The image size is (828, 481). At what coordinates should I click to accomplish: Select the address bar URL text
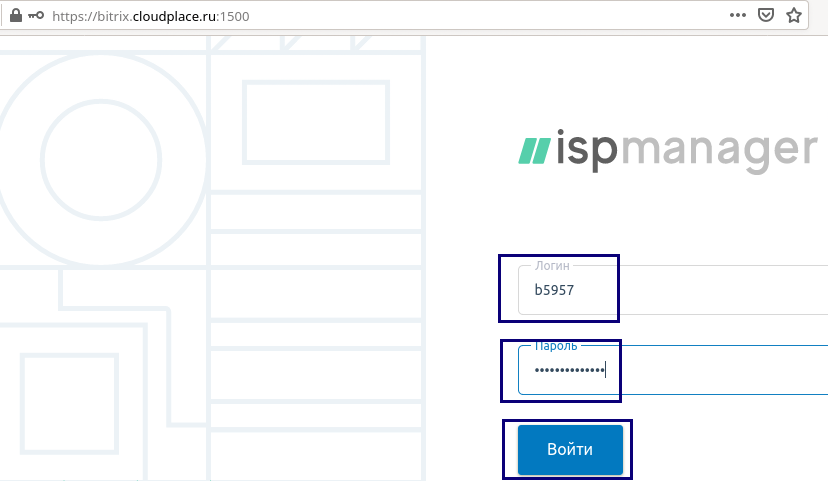click(x=150, y=16)
